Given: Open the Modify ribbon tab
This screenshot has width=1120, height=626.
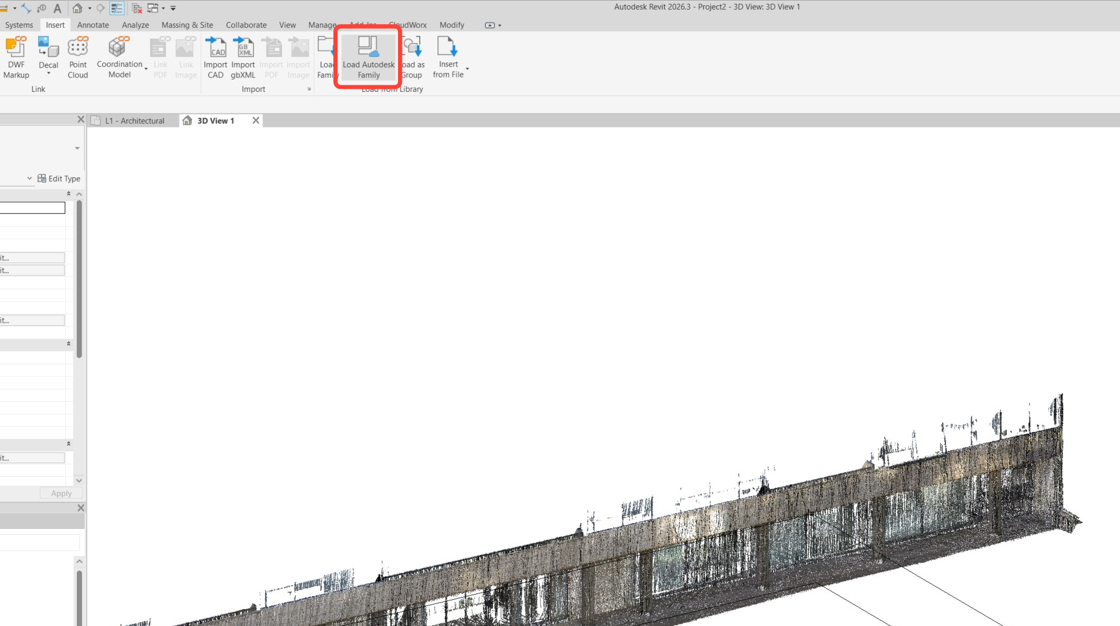Looking at the screenshot, I should coord(451,25).
